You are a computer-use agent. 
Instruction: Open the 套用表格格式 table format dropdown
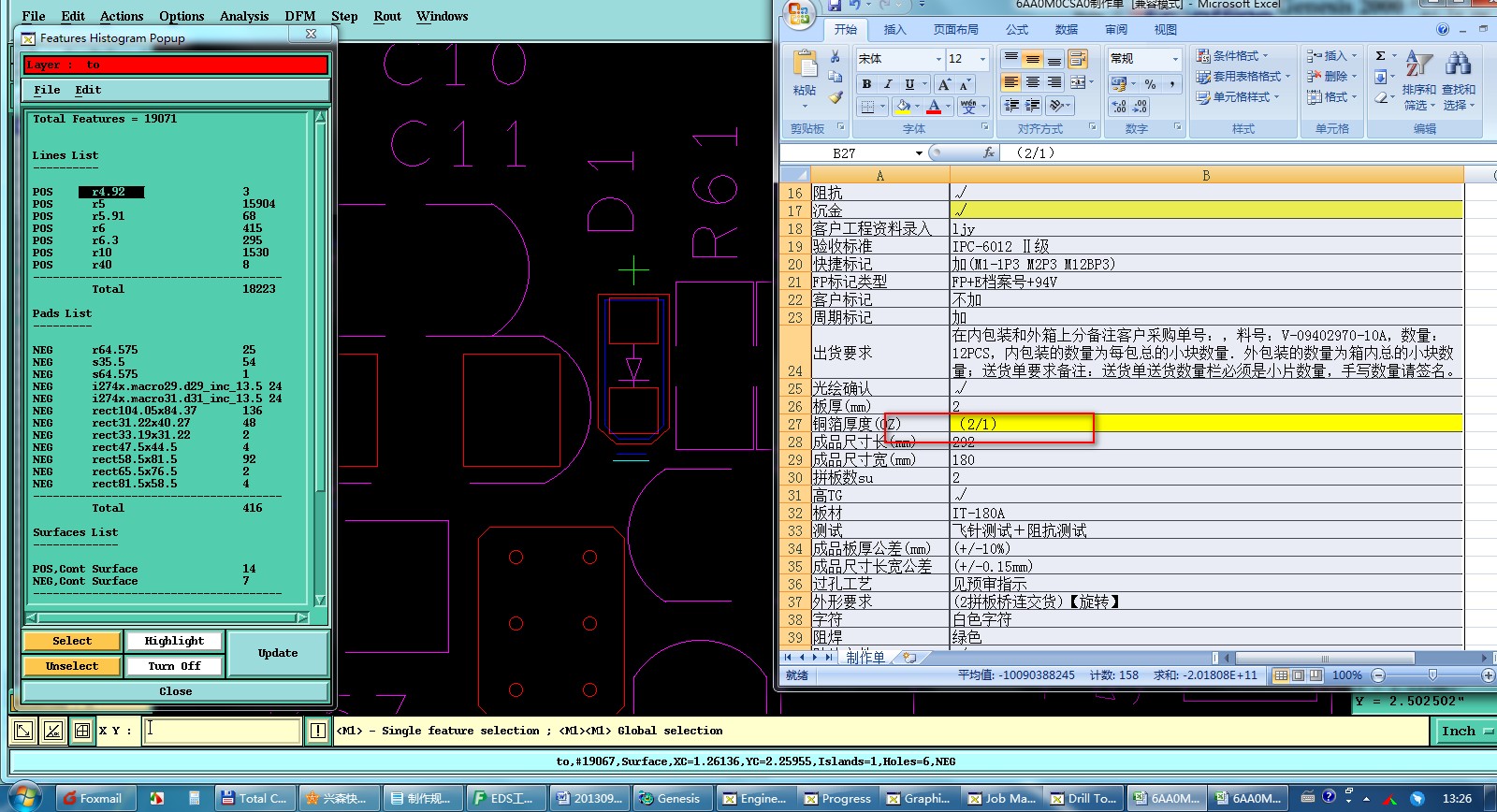(x=1243, y=77)
